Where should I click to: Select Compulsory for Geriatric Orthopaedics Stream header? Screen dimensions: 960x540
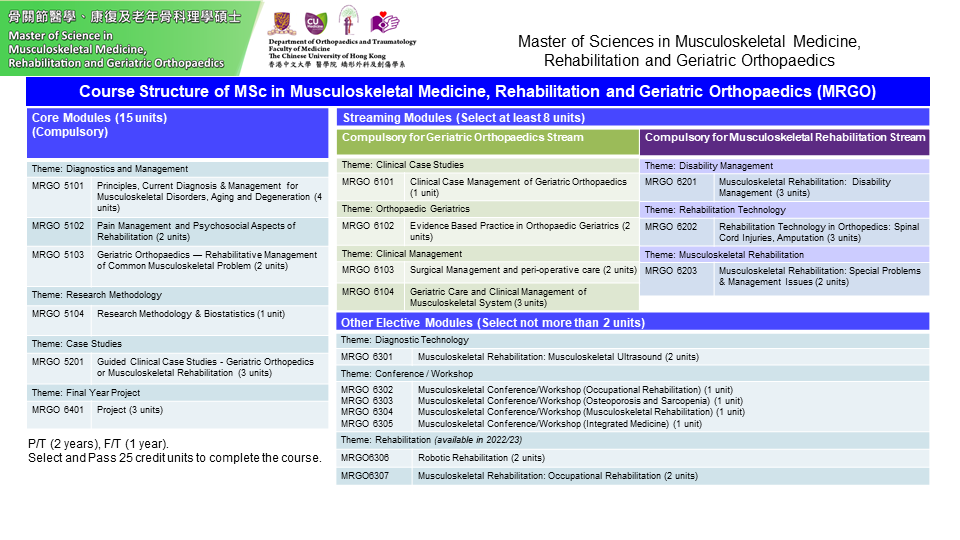tap(487, 142)
